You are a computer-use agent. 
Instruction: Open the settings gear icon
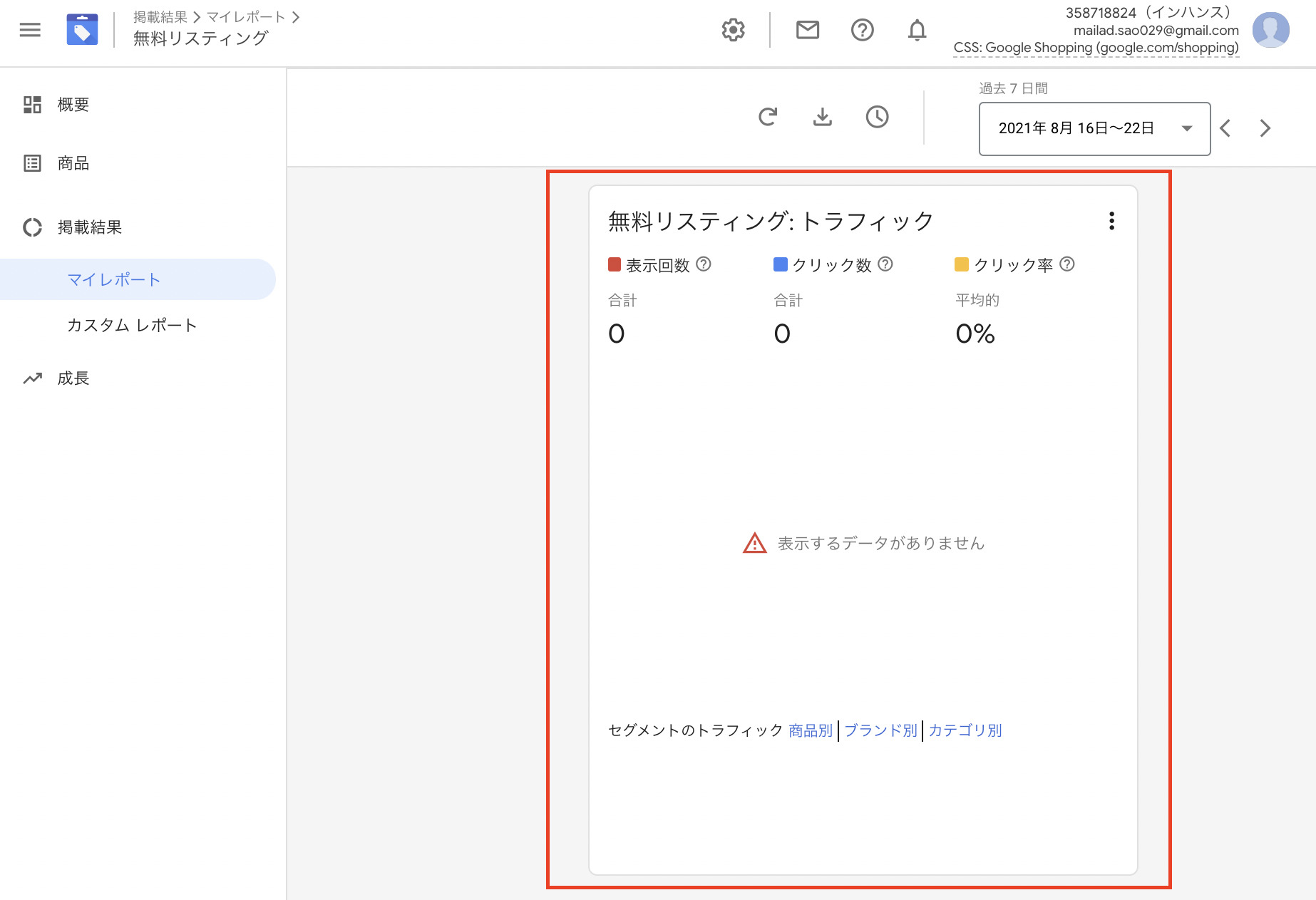(733, 30)
